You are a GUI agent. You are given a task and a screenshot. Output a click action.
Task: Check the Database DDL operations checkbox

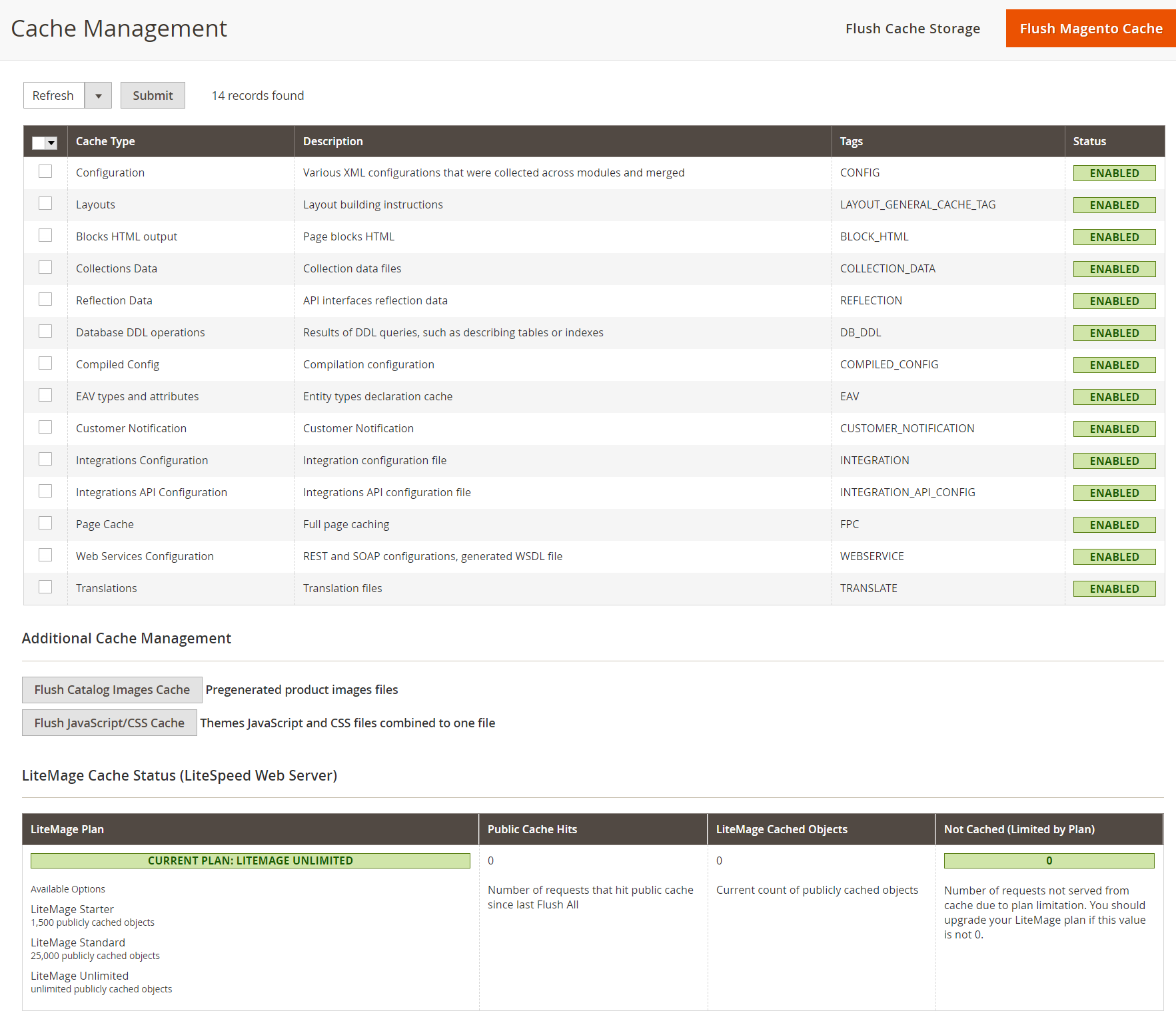coord(45,332)
